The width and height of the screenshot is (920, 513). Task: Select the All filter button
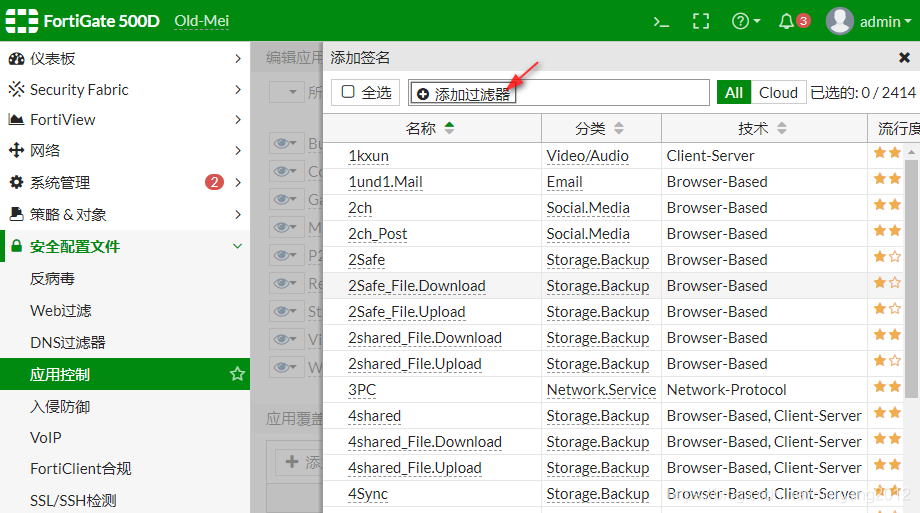[x=733, y=93]
